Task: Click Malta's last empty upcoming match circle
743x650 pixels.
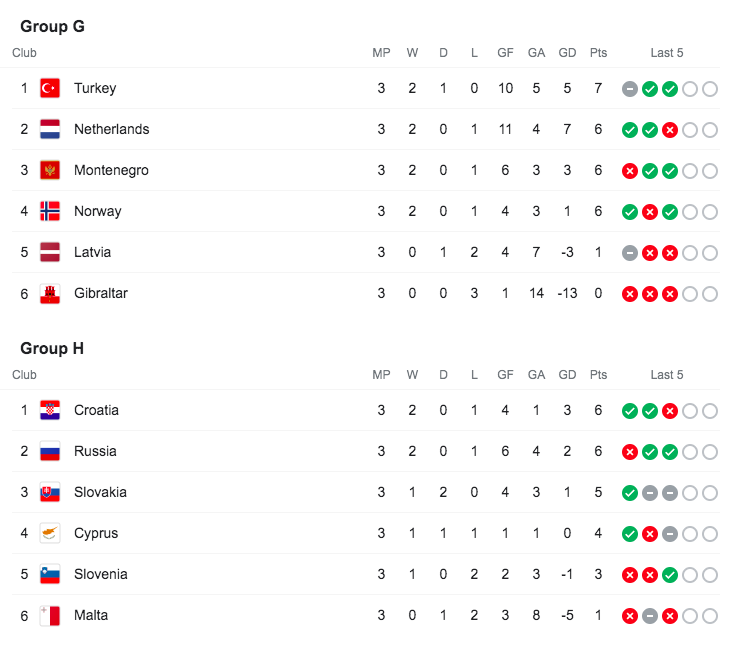Action: (x=710, y=616)
